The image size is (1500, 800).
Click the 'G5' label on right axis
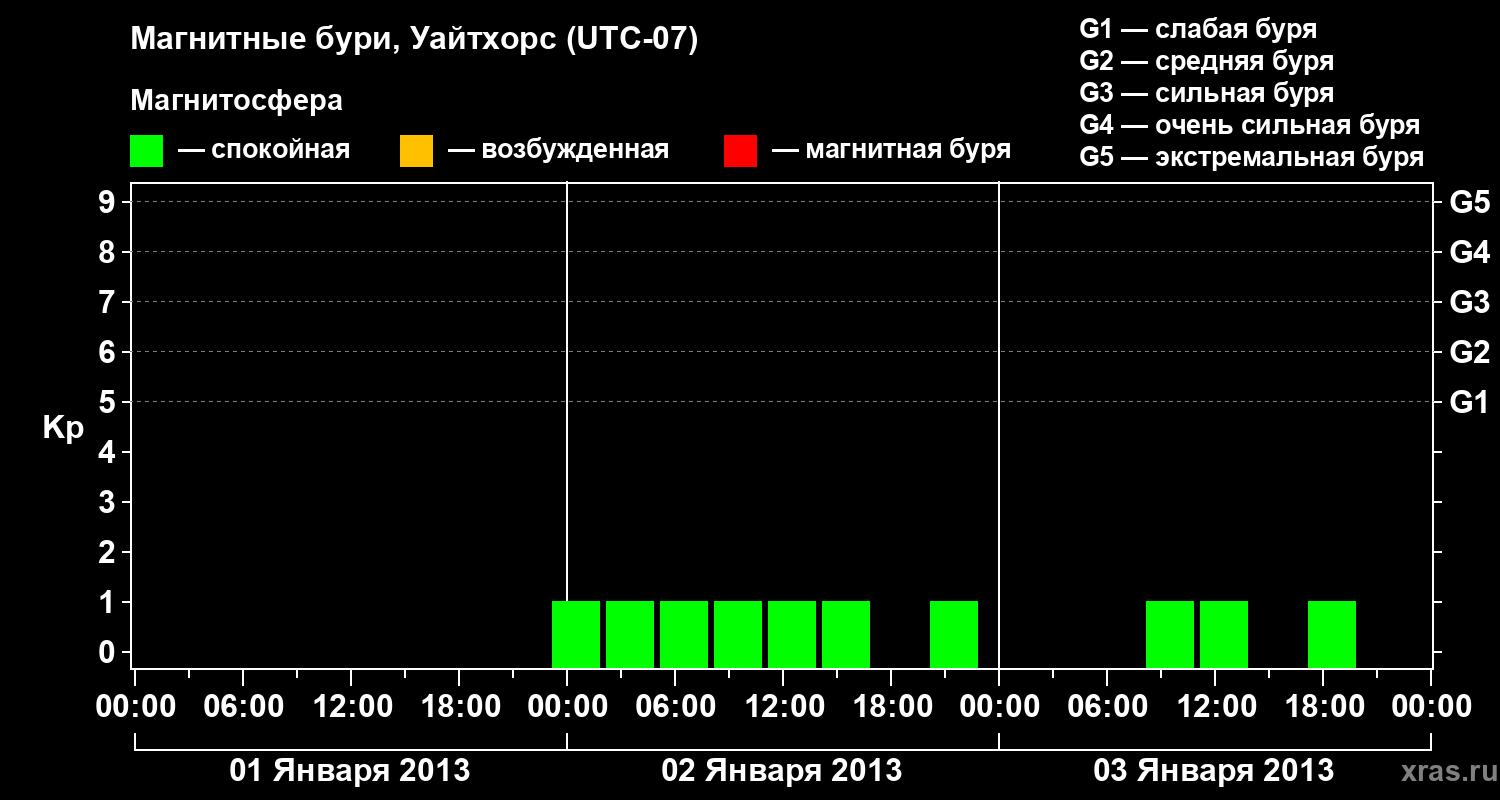point(1470,203)
